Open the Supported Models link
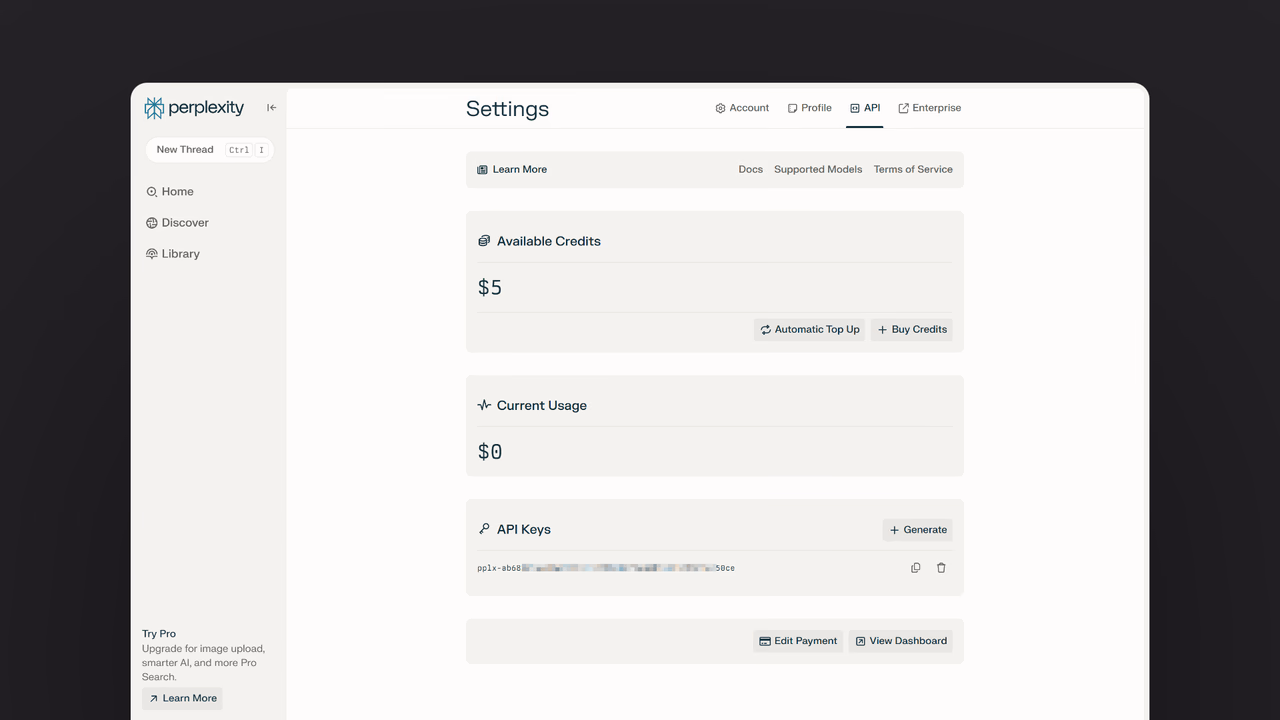 (x=818, y=170)
